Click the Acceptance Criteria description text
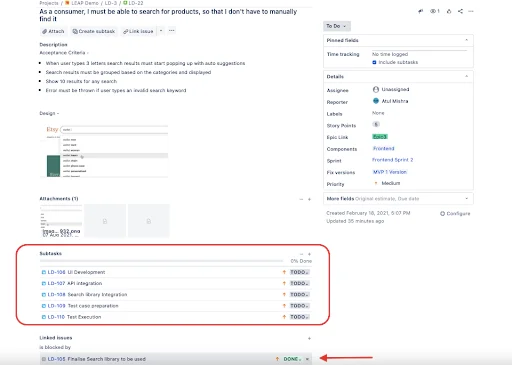The height and width of the screenshot is (365, 512). point(63,53)
